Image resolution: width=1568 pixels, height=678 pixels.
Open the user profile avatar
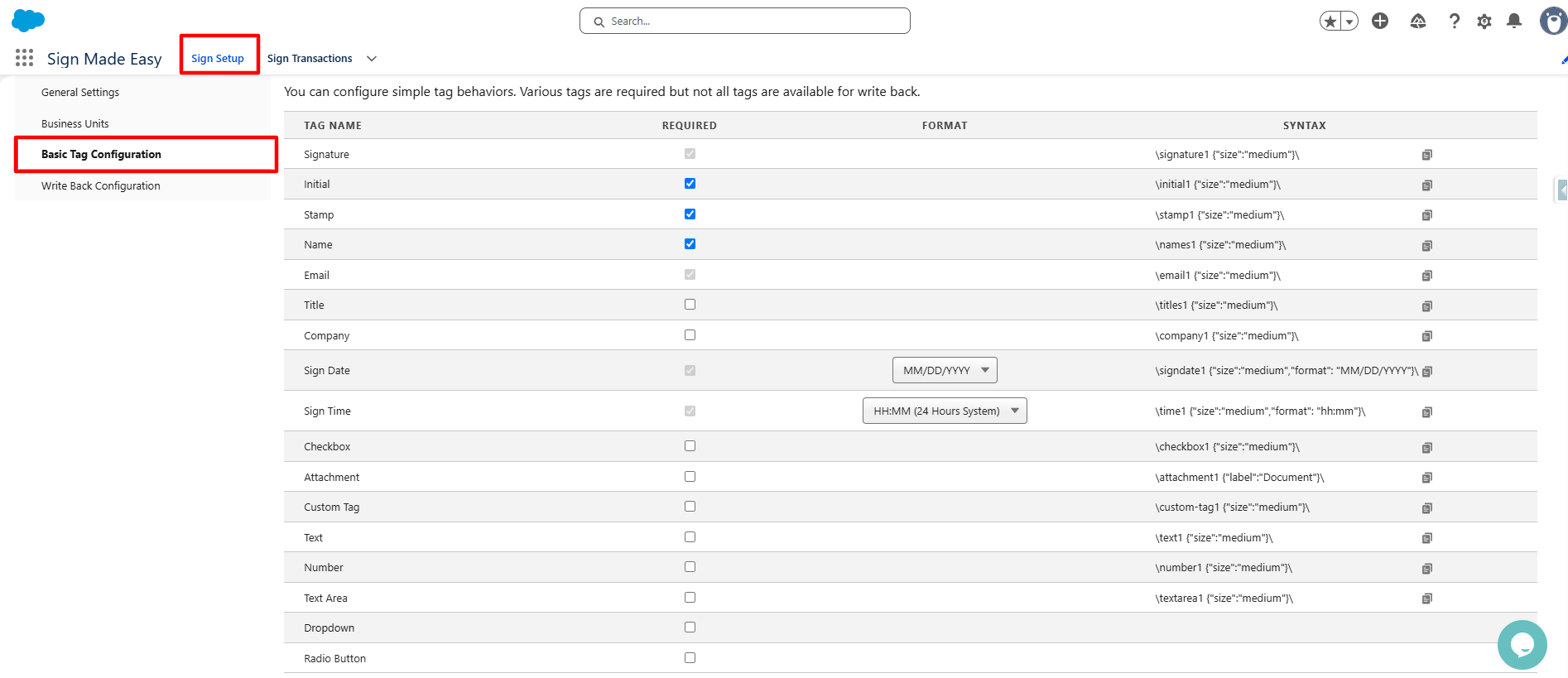click(1553, 21)
